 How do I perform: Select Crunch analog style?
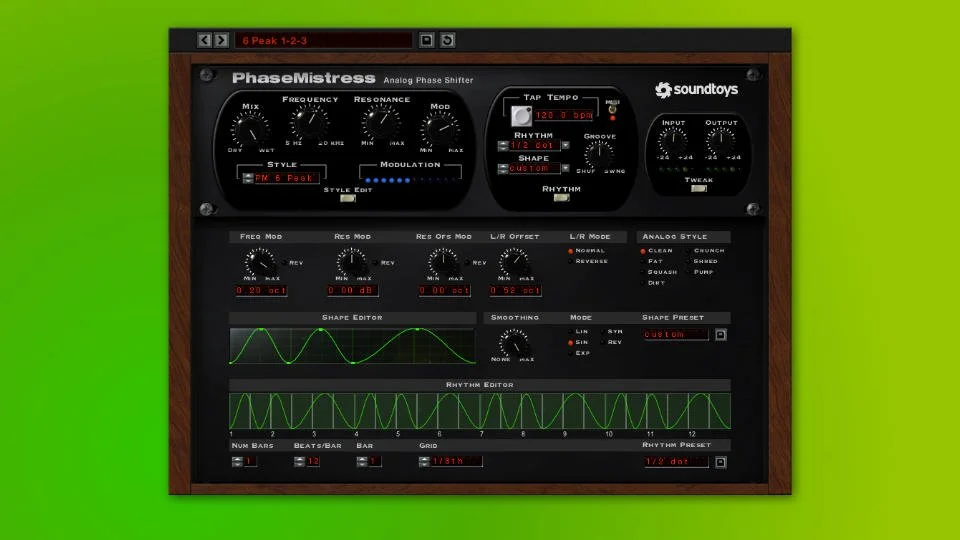[688, 251]
